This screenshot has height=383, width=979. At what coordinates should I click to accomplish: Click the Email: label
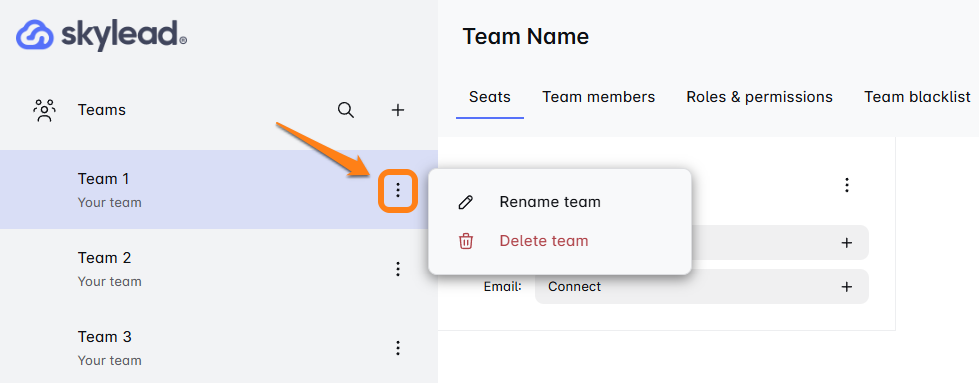point(503,287)
